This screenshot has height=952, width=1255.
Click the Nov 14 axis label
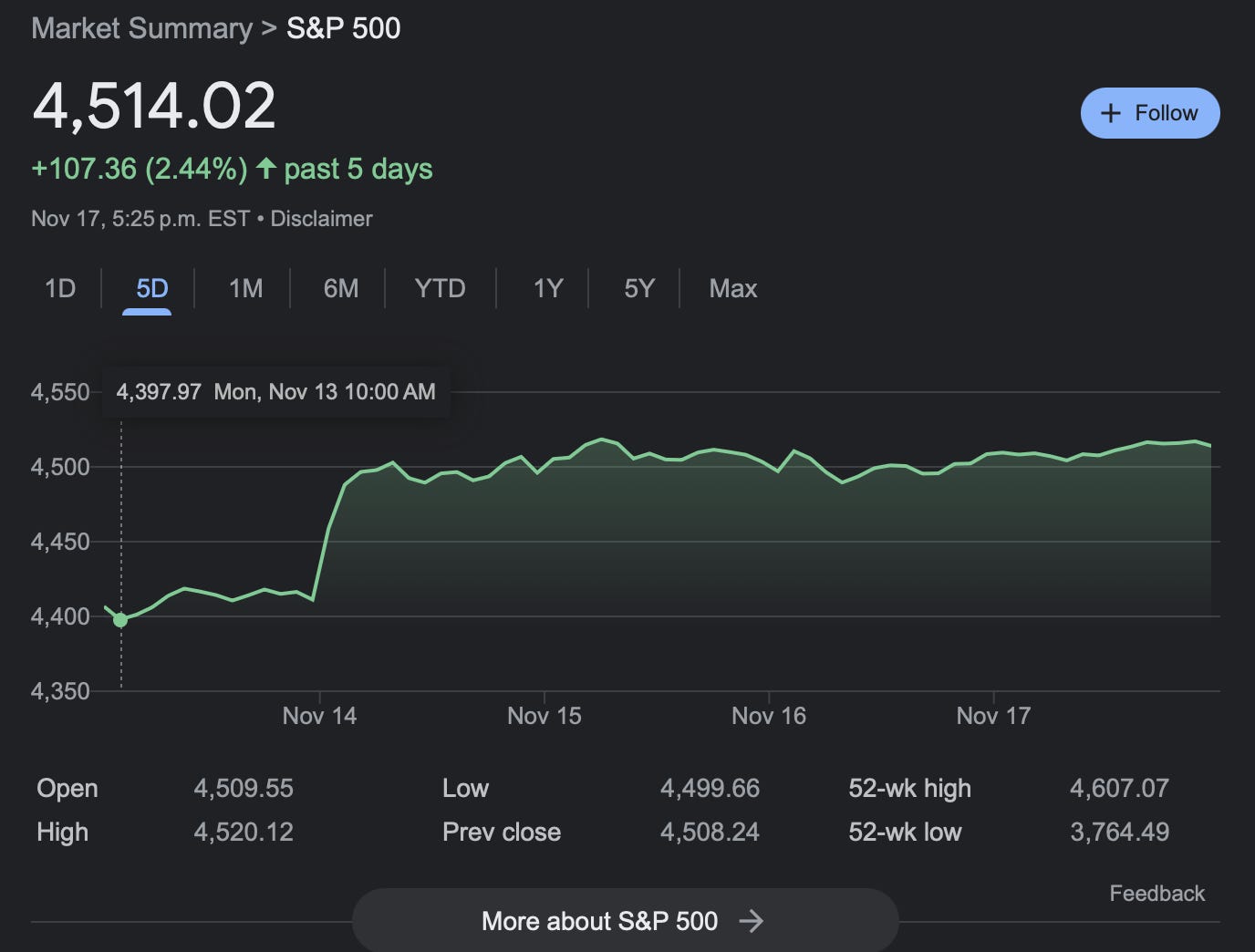pyautogui.click(x=319, y=716)
